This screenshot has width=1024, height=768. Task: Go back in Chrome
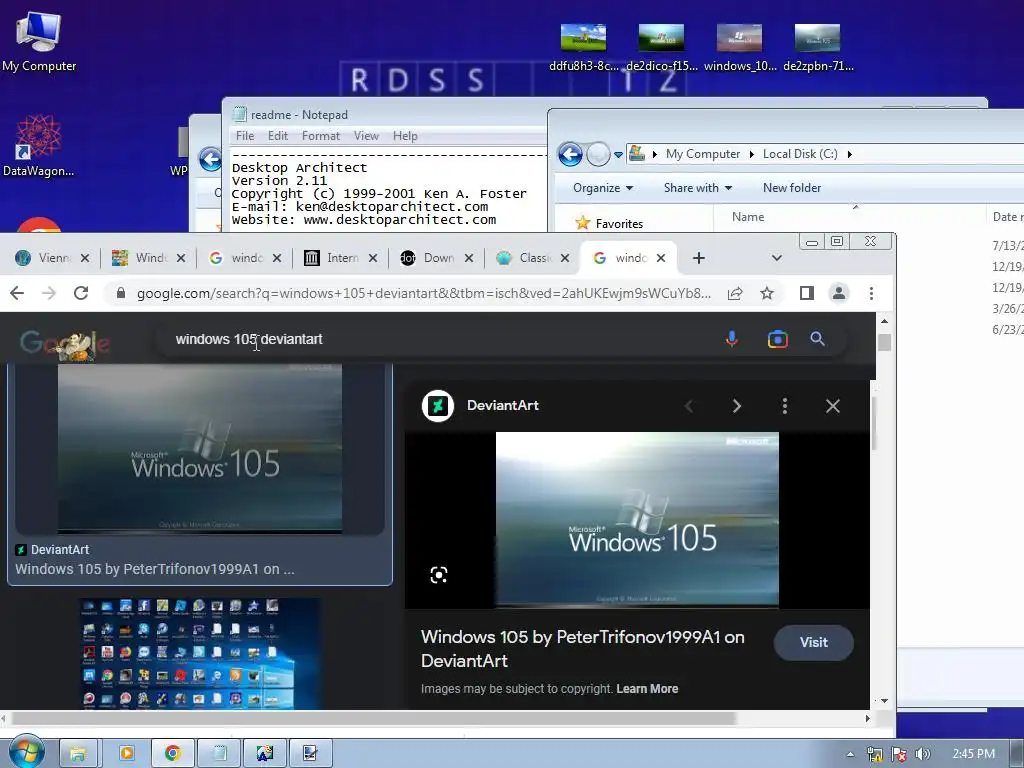tap(17, 293)
